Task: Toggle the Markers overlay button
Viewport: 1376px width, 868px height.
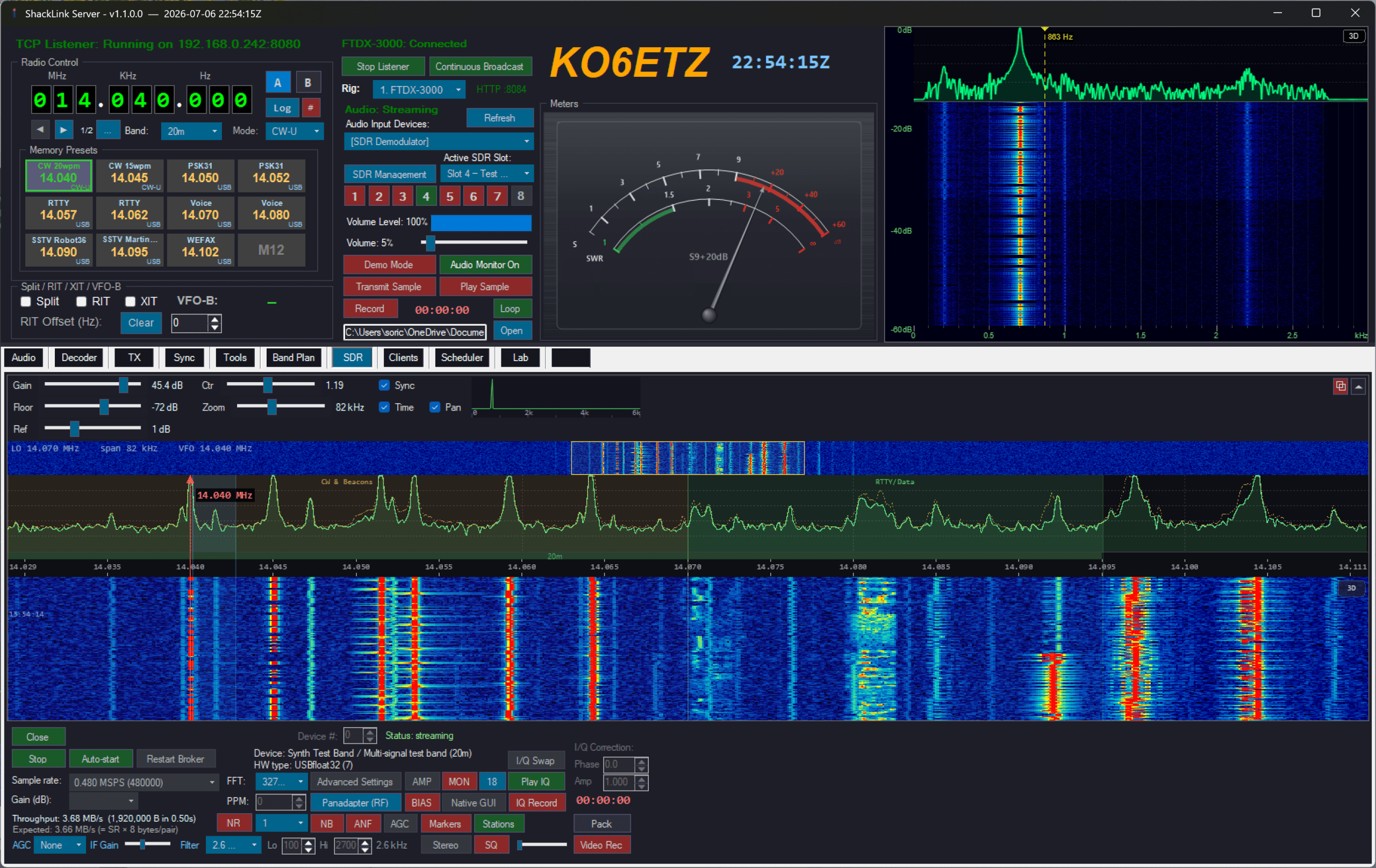Action: point(445,823)
